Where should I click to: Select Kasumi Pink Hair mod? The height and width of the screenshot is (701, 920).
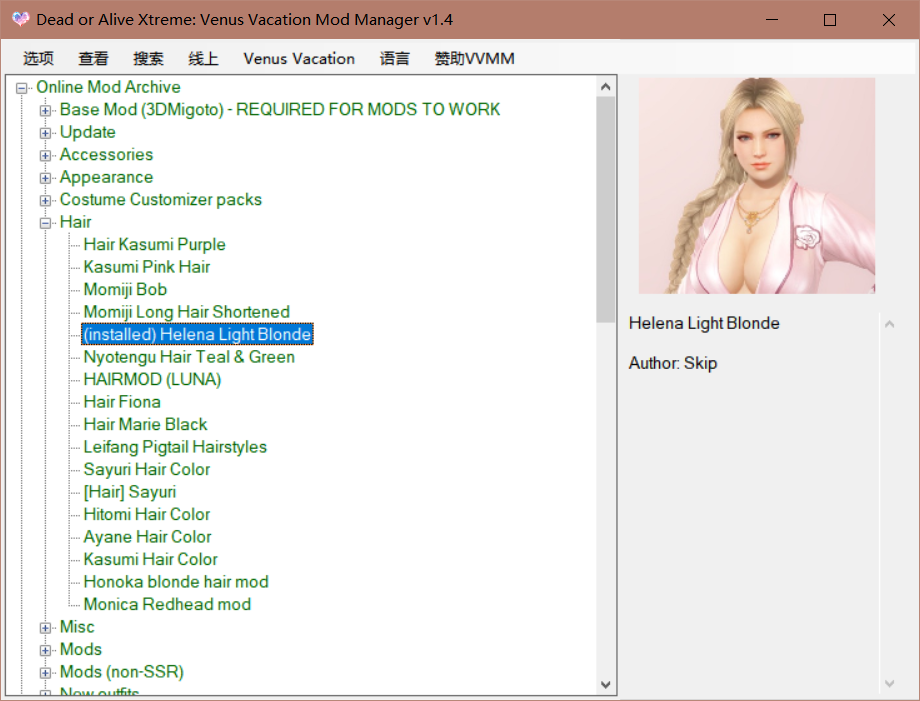pyautogui.click(x=147, y=267)
